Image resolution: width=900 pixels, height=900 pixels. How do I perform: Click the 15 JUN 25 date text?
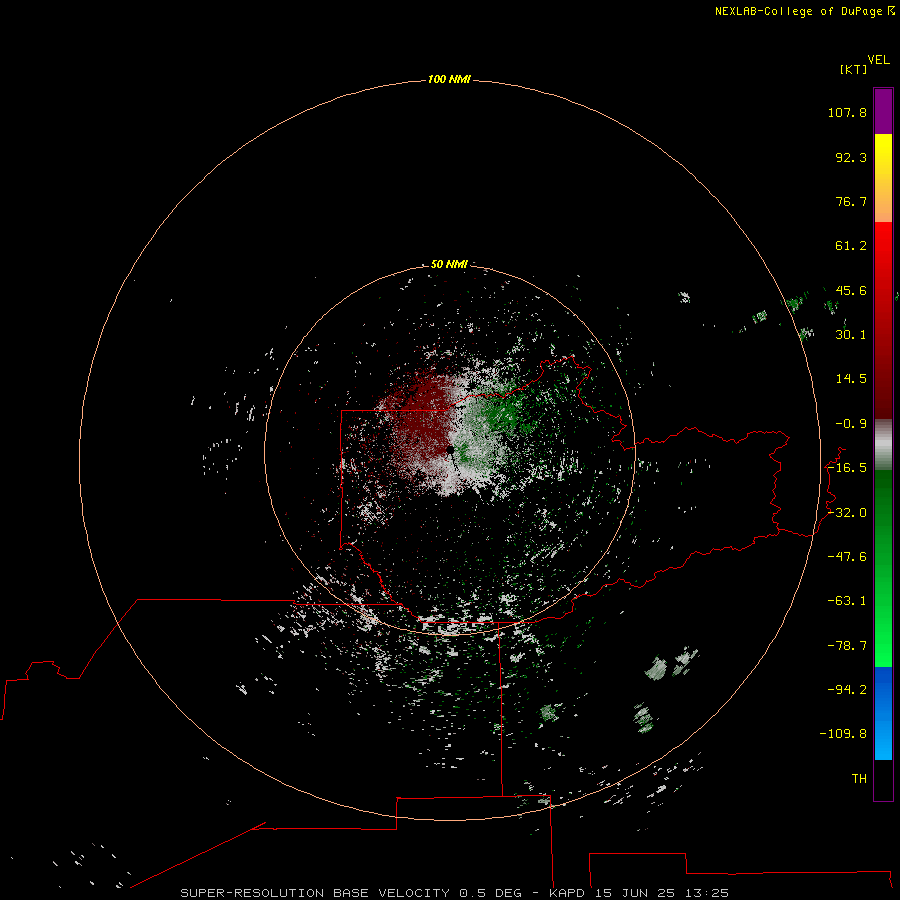click(635, 893)
